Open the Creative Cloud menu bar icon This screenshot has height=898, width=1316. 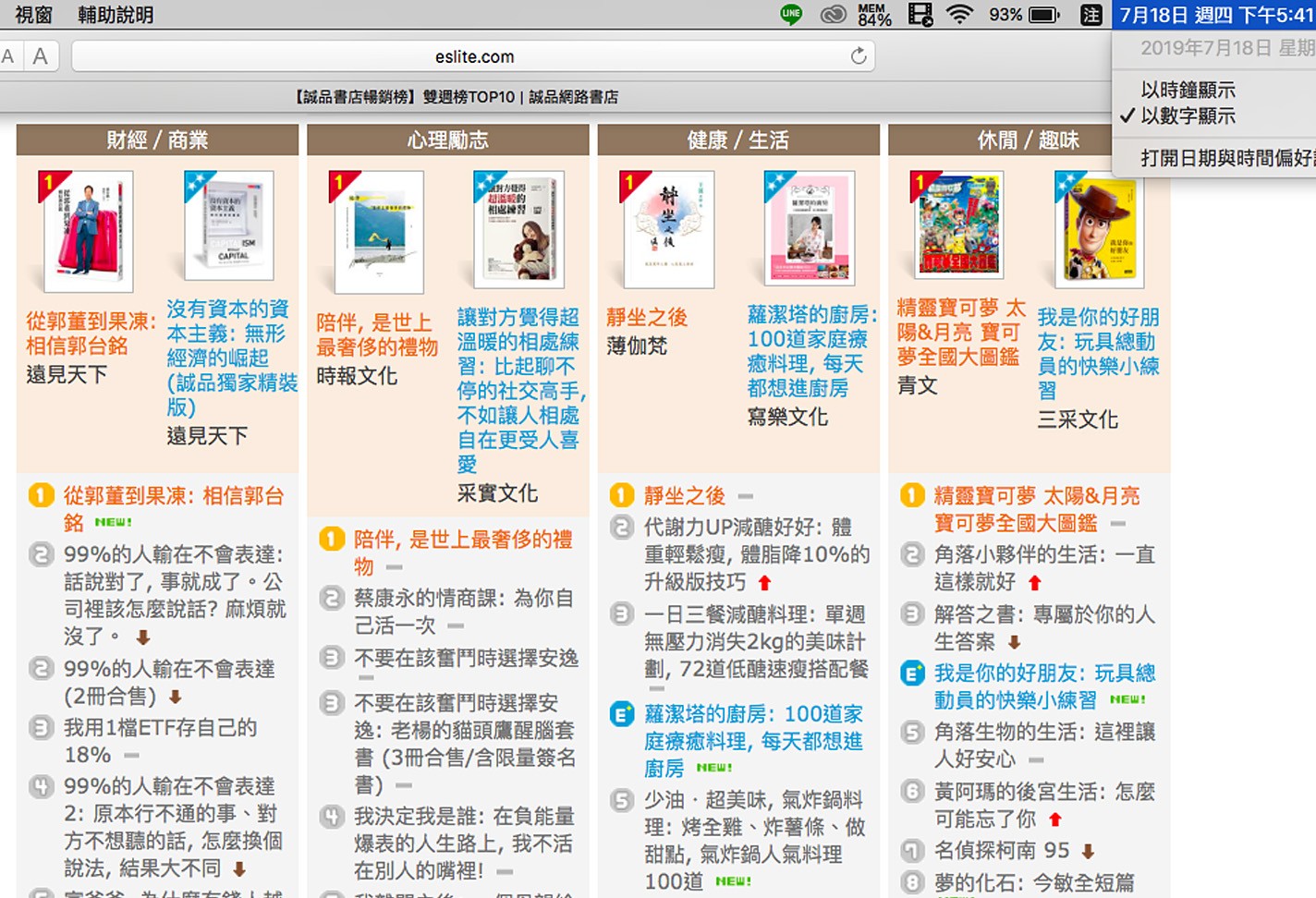[x=834, y=14]
